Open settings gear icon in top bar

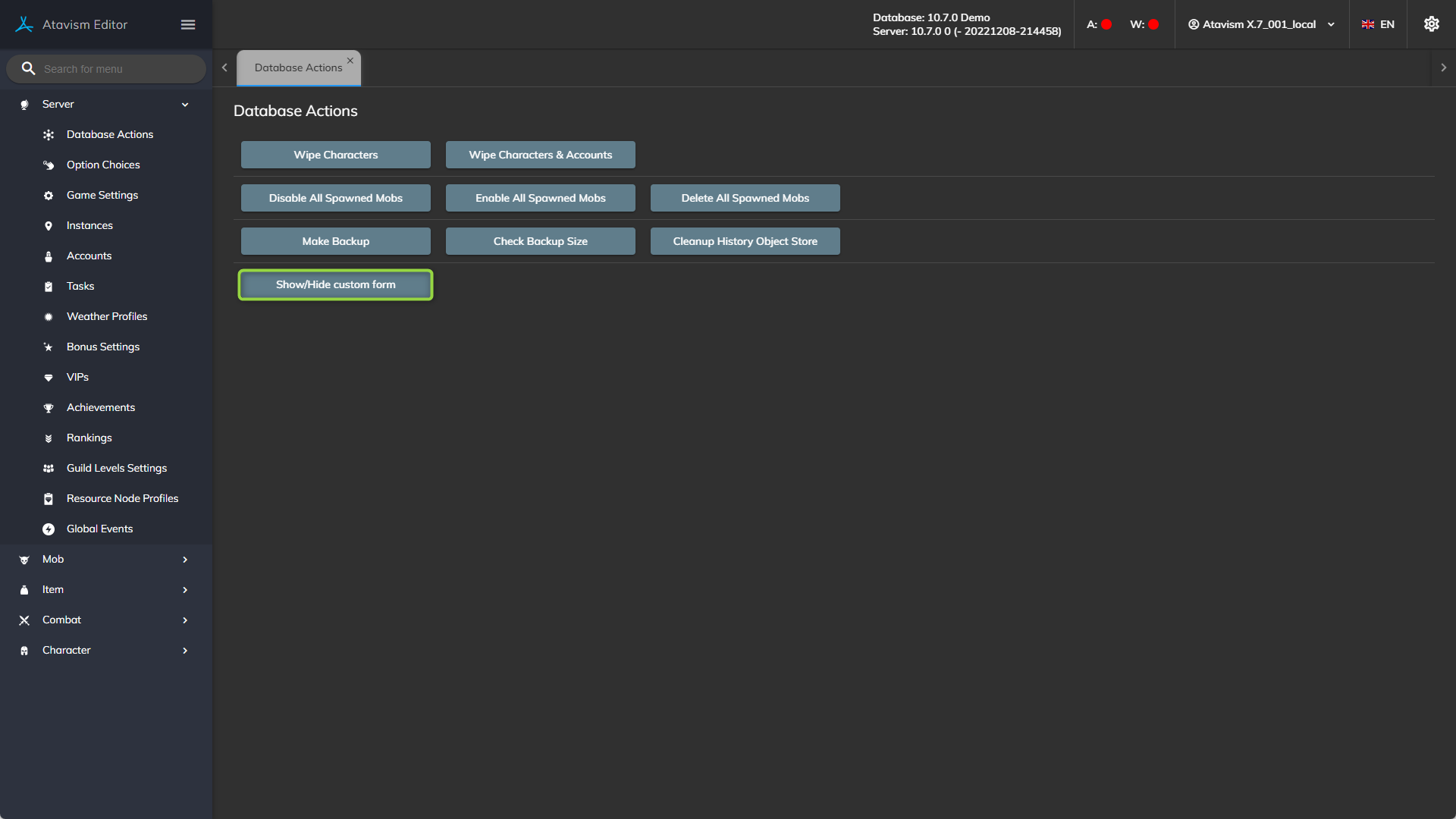pos(1431,24)
